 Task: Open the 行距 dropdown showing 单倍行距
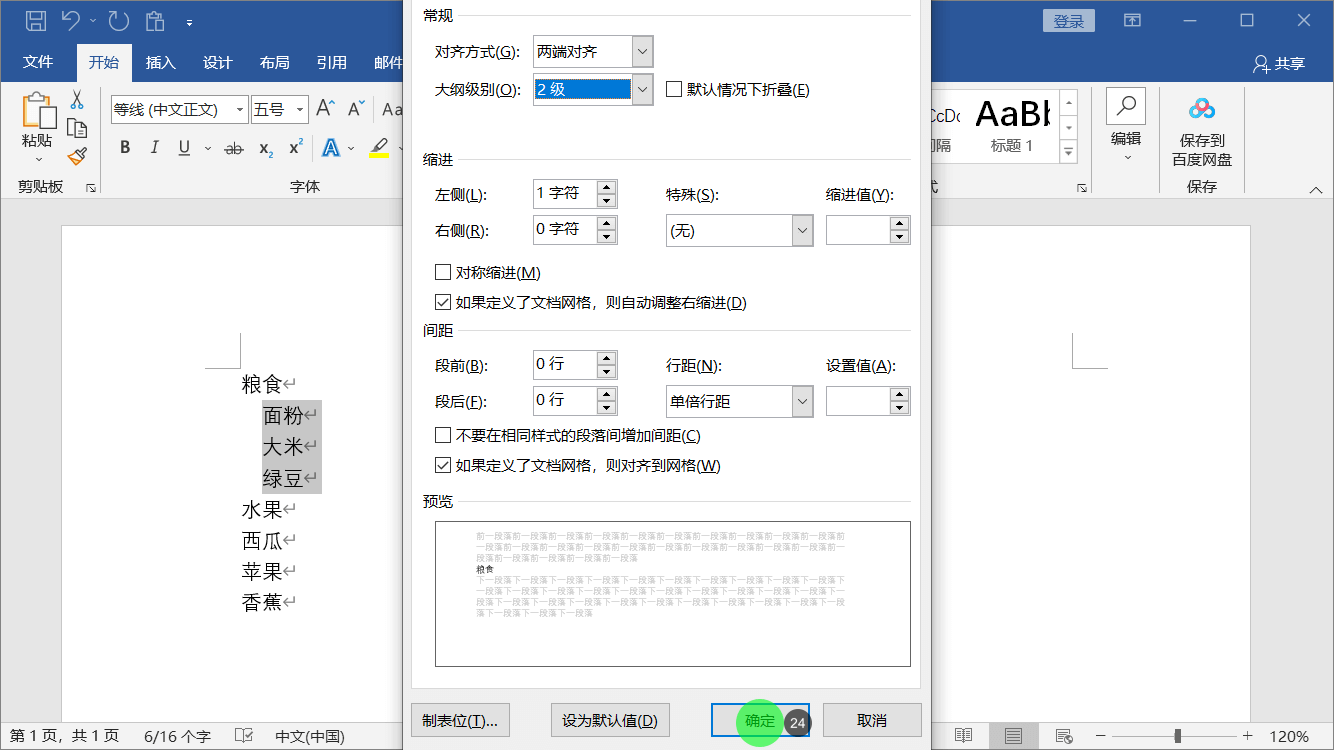(x=802, y=401)
